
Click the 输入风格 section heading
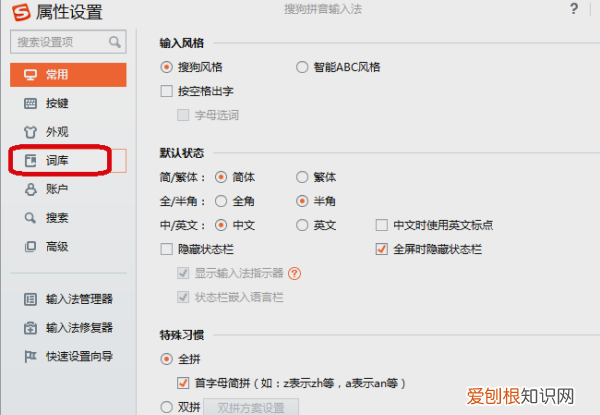[x=182, y=43]
